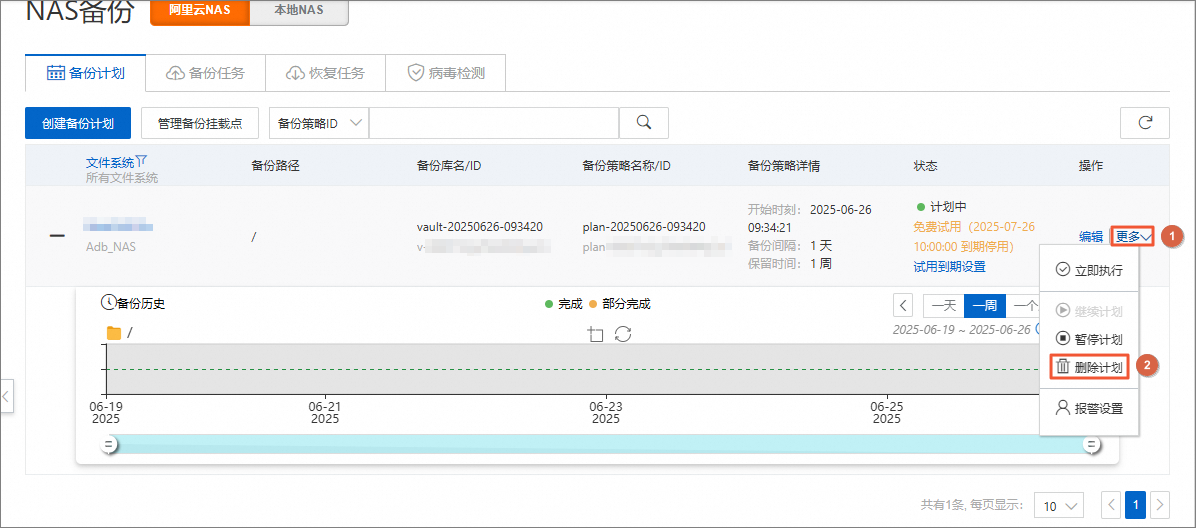Click left handle of the timeline range slider
This screenshot has height=528, width=1196.
tap(109, 444)
